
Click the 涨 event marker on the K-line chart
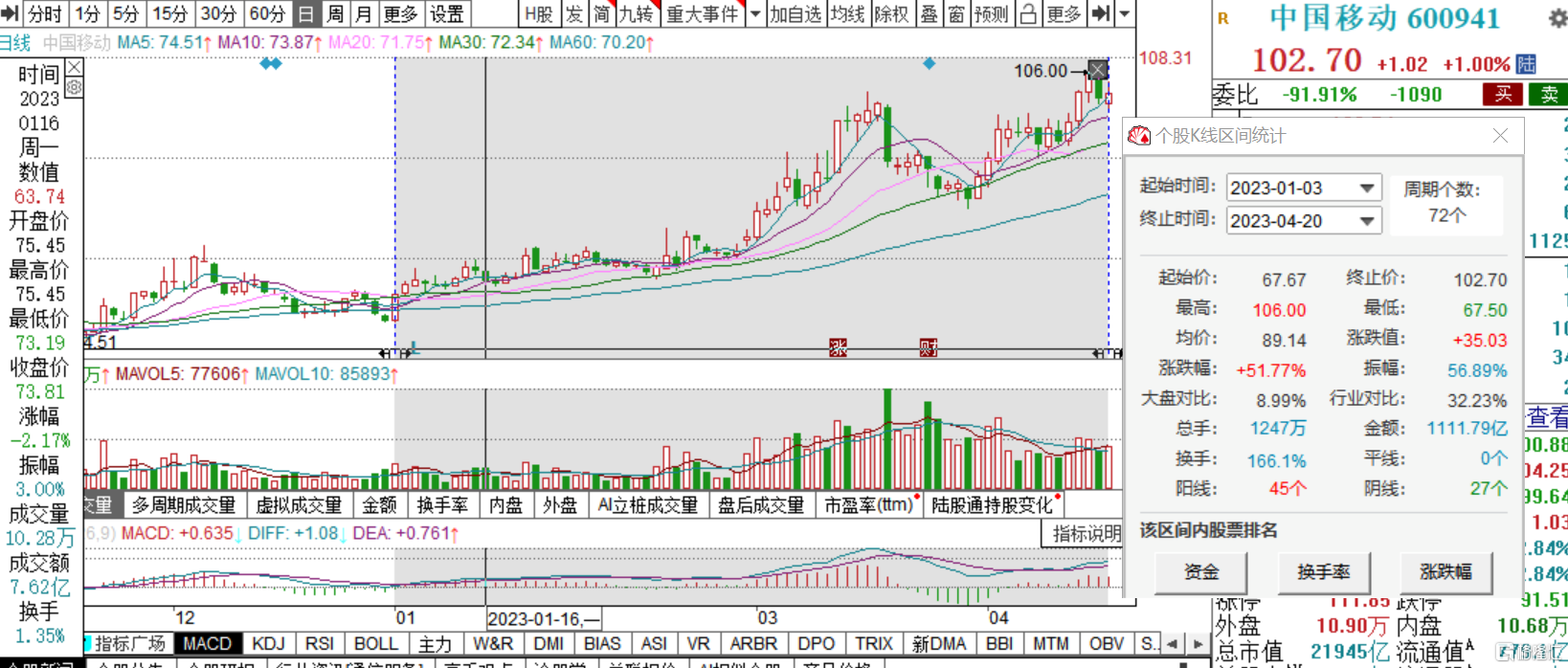pyautogui.click(x=838, y=347)
